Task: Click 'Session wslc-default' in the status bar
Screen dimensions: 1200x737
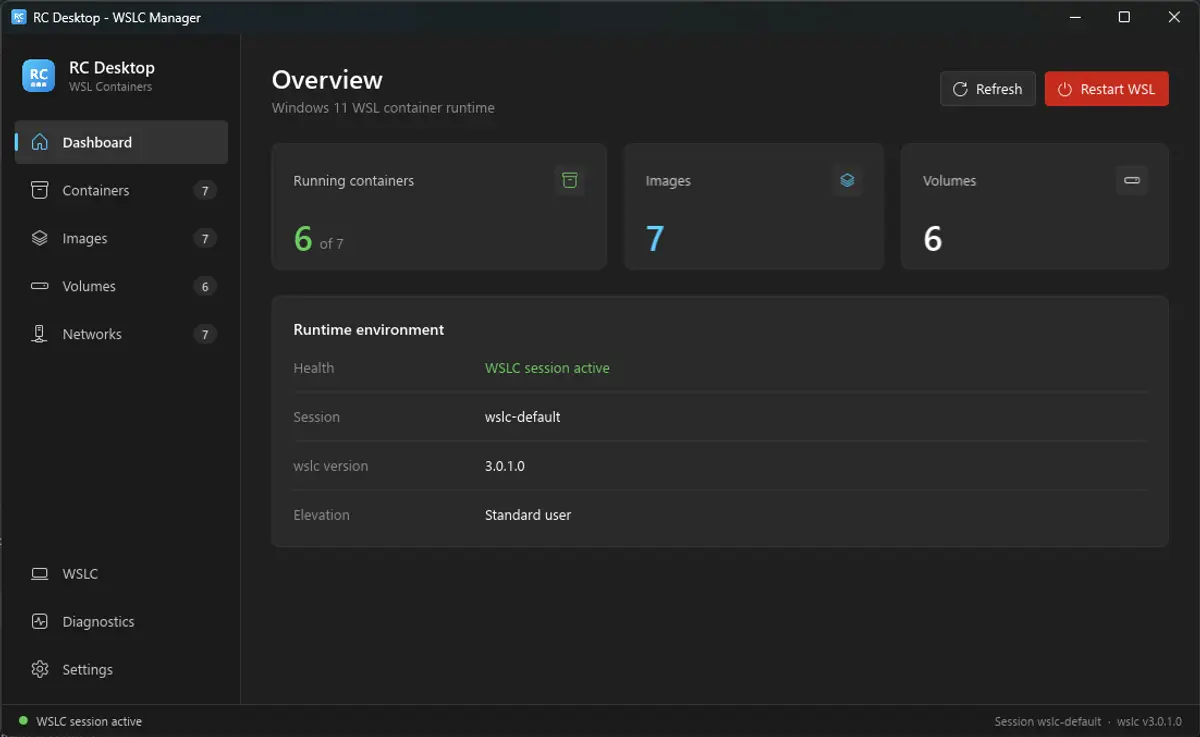Action: pyautogui.click(x=1048, y=721)
